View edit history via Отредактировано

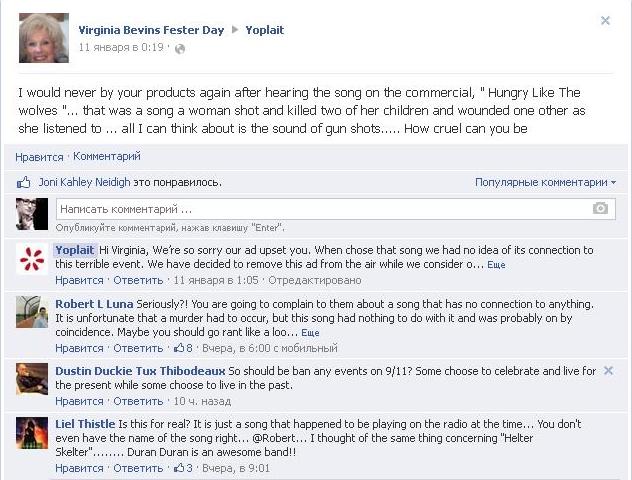click(303, 280)
